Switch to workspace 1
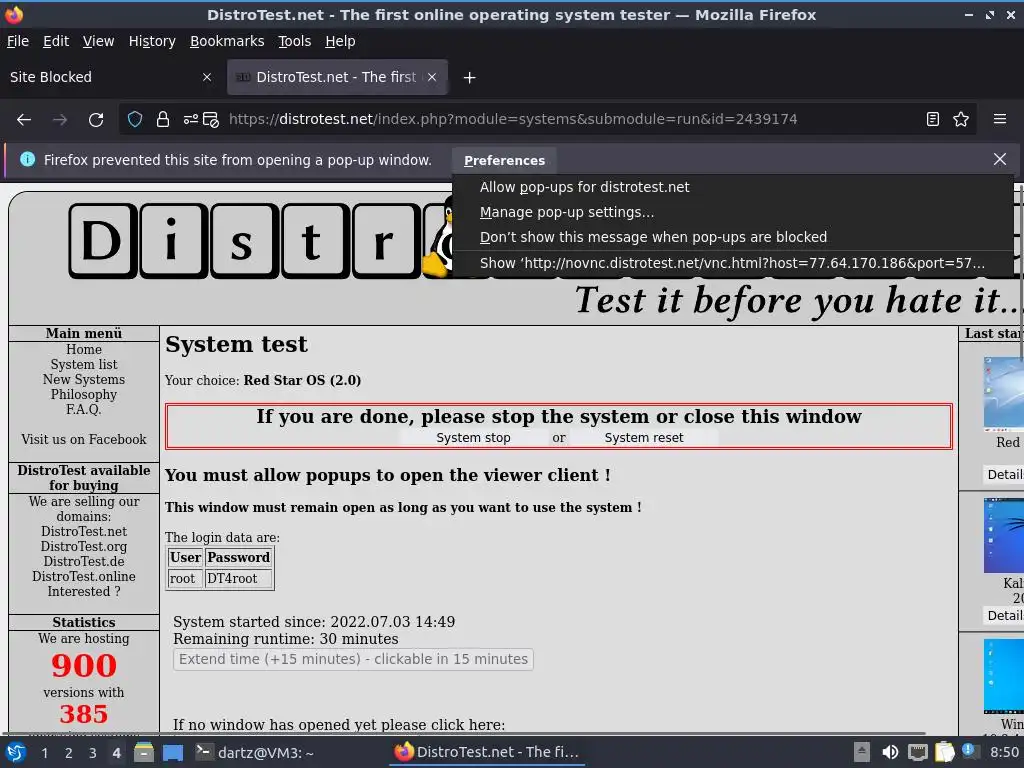The image size is (1024, 768). [44, 753]
